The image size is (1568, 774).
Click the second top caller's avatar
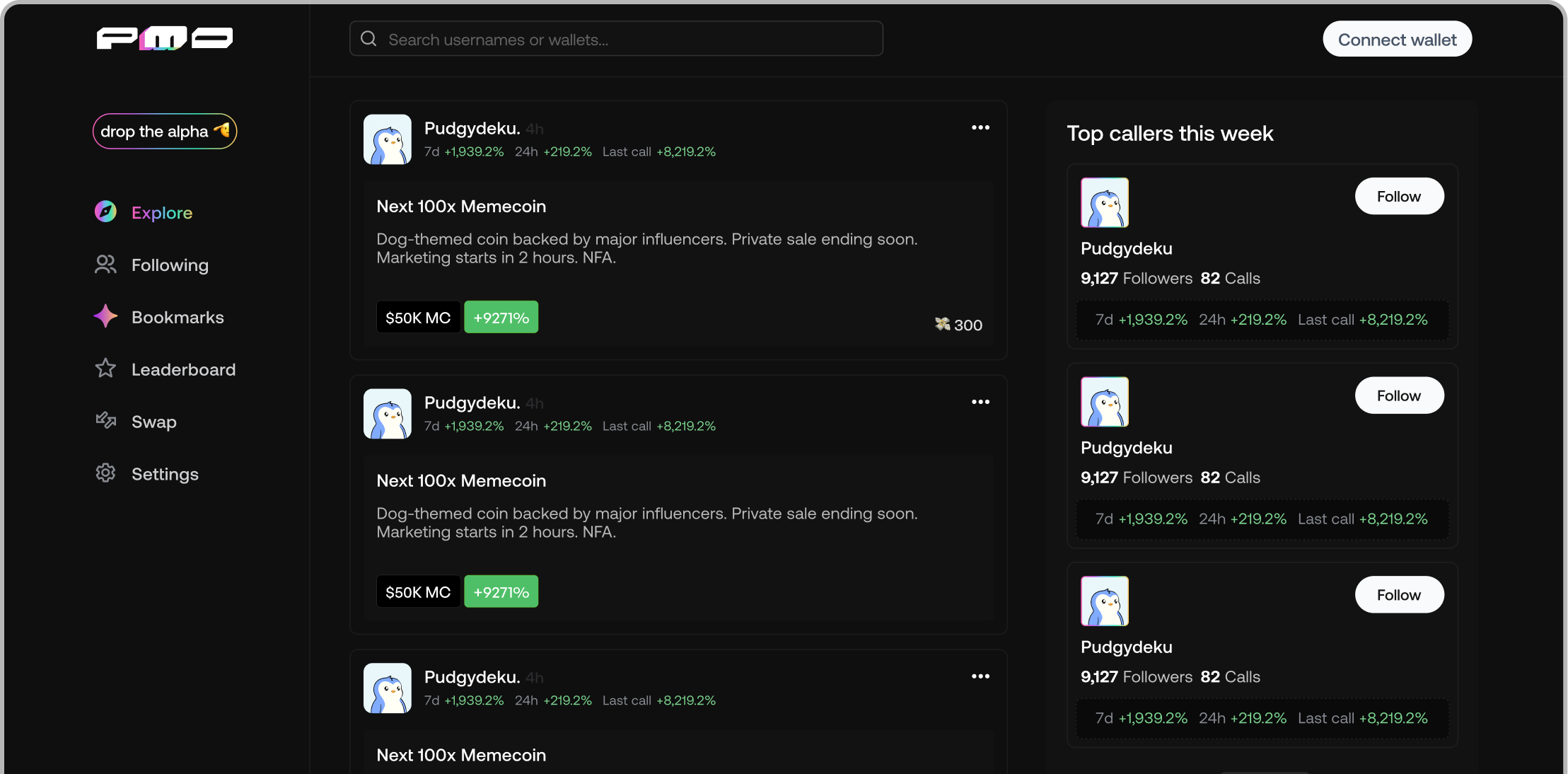coord(1105,402)
